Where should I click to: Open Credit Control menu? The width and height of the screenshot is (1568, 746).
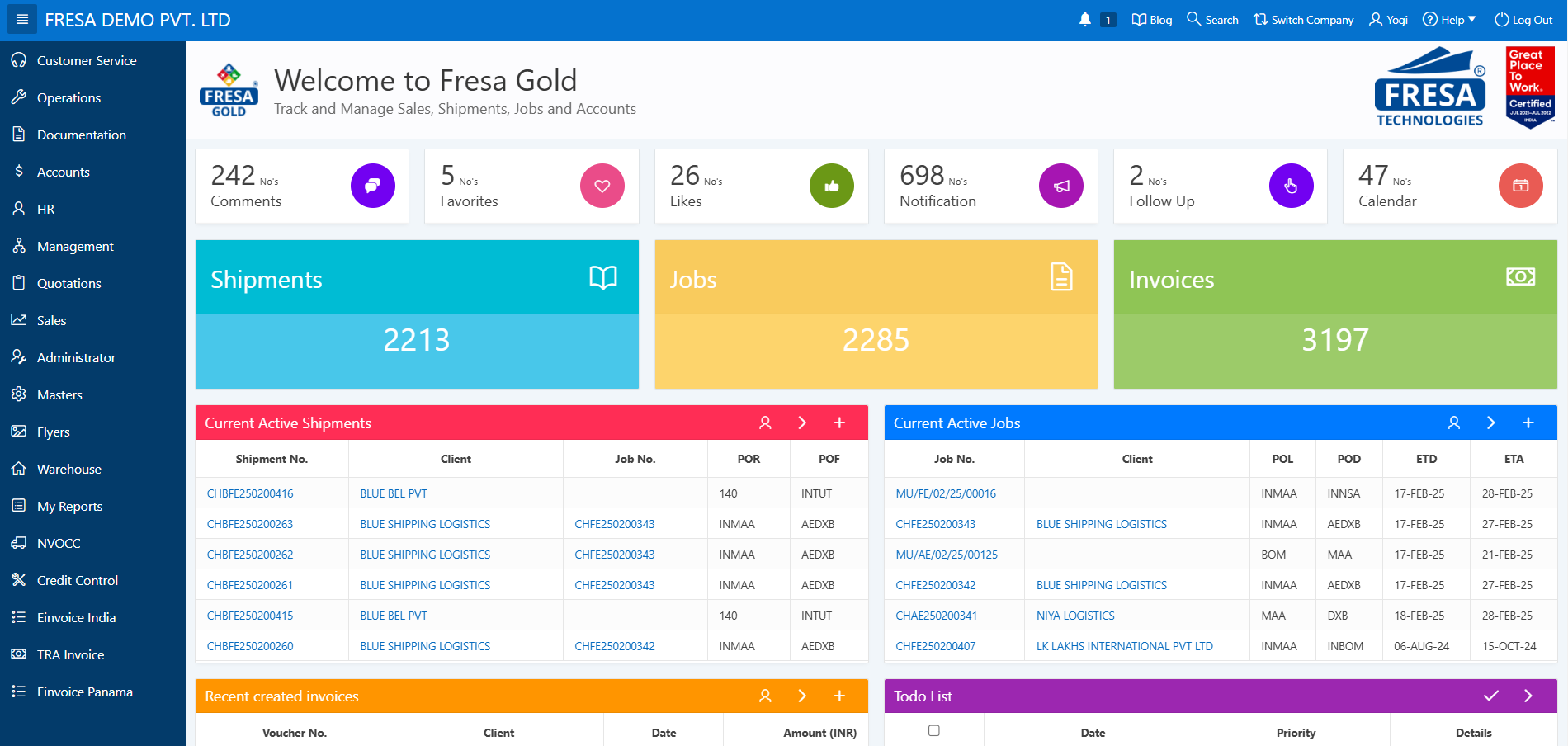point(92,580)
